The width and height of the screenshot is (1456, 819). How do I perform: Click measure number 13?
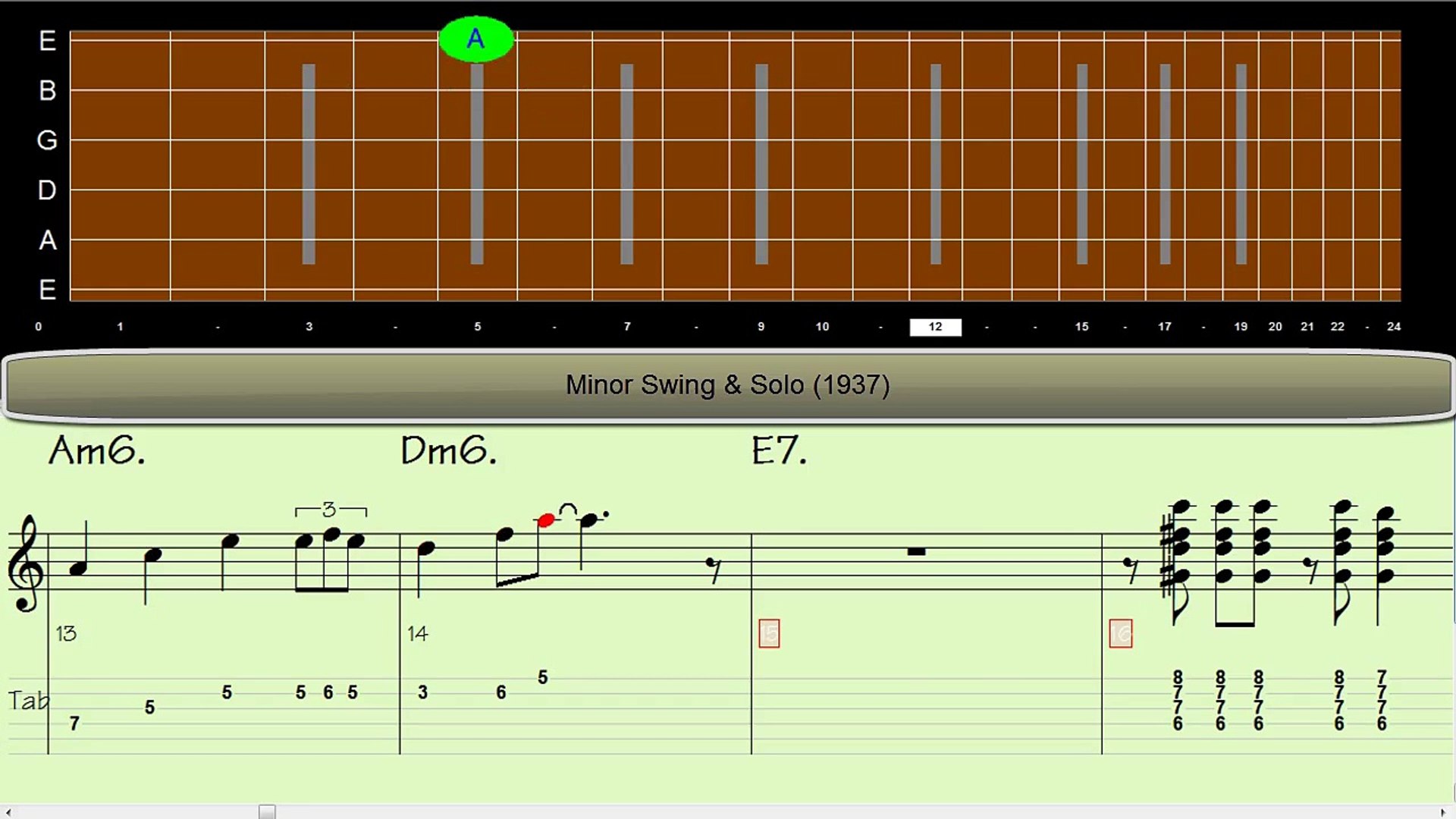[66, 634]
